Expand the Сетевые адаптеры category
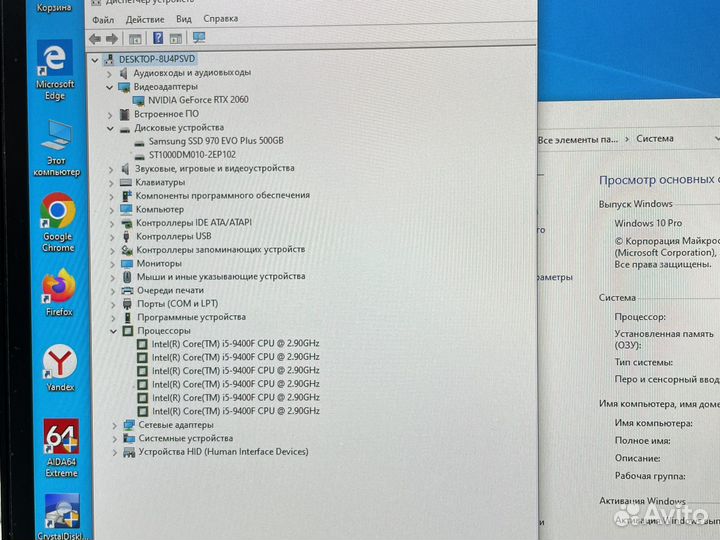Screen dimensions: 720x540 point(114,426)
